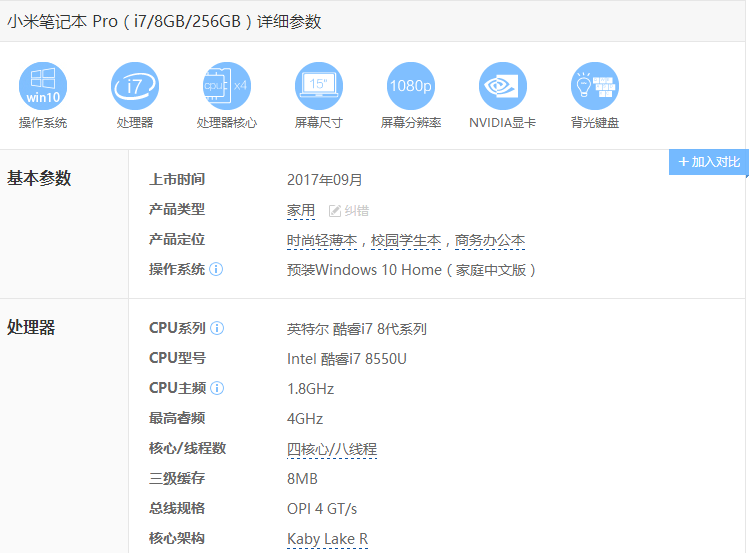750x553 pixels.
Task: Click the 总线规格 label
Action: coord(177,508)
